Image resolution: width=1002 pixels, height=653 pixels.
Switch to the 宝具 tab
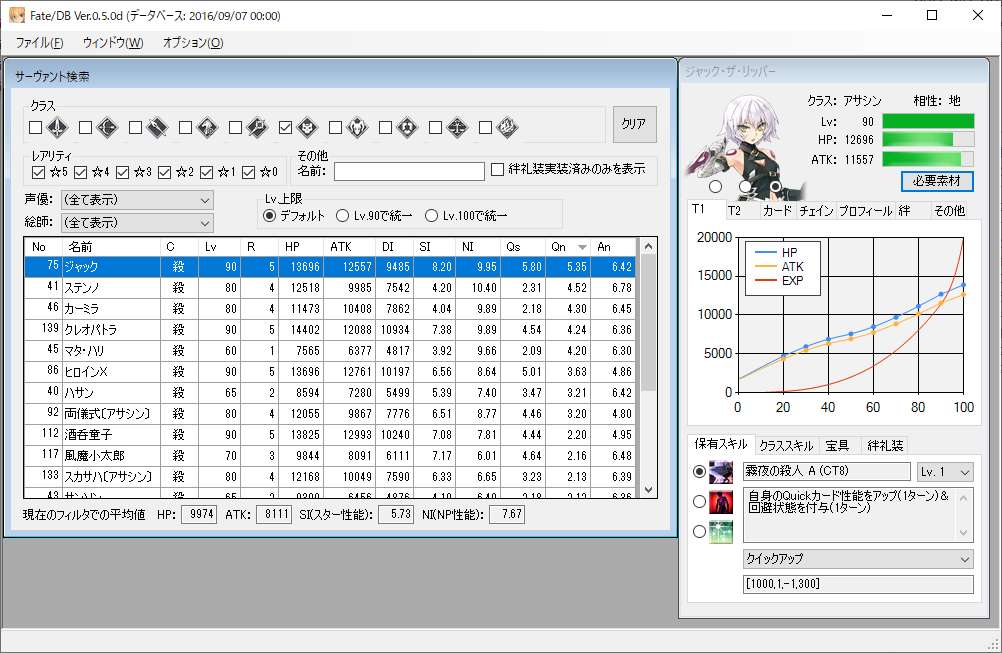(837, 446)
